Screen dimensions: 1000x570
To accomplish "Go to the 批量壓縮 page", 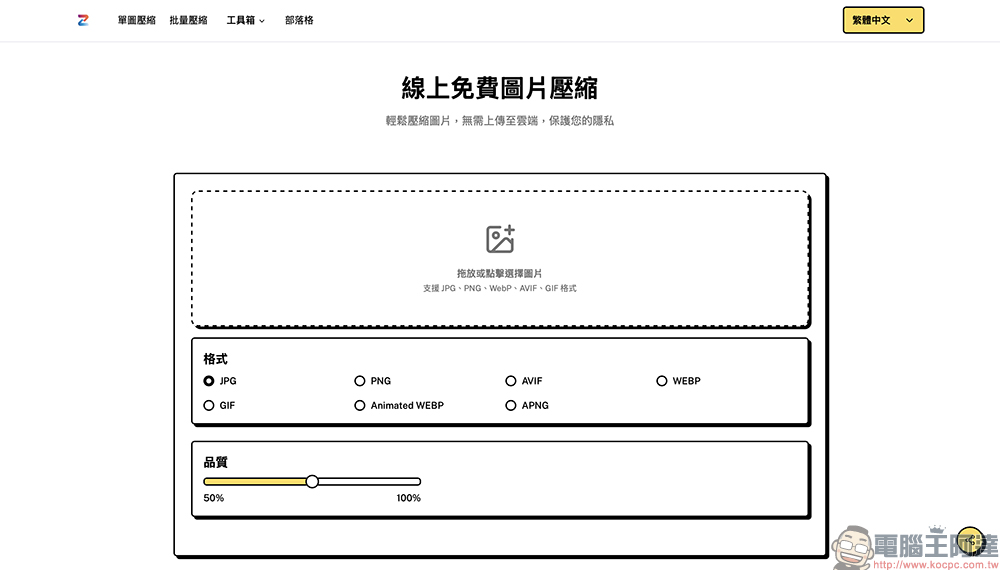I will [x=189, y=20].
